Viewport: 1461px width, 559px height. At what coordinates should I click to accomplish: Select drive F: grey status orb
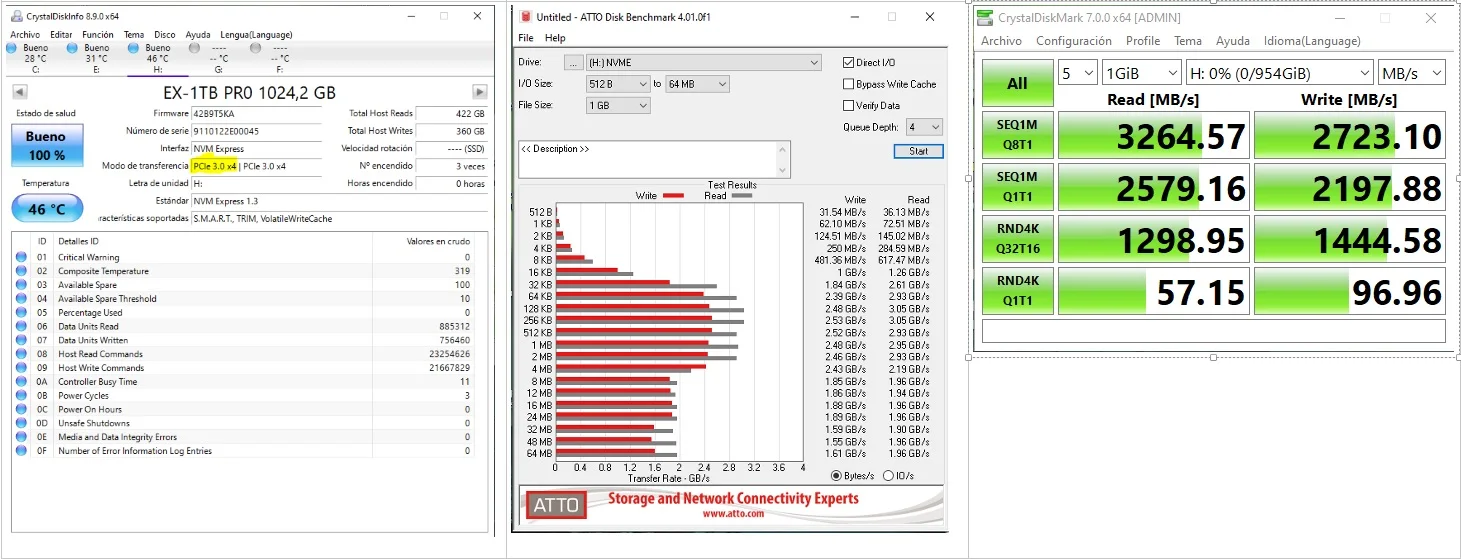255,47
